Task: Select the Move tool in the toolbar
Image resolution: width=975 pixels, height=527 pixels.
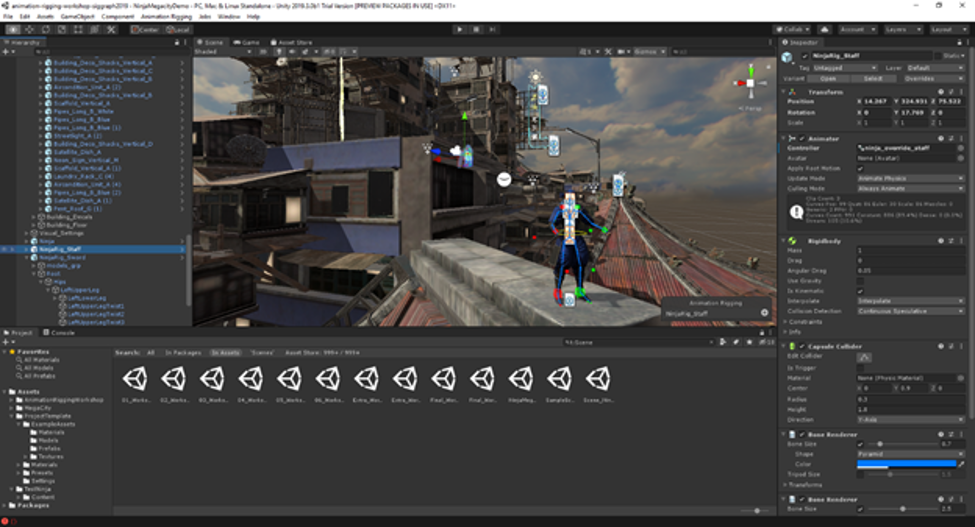Action: (27, 30)
